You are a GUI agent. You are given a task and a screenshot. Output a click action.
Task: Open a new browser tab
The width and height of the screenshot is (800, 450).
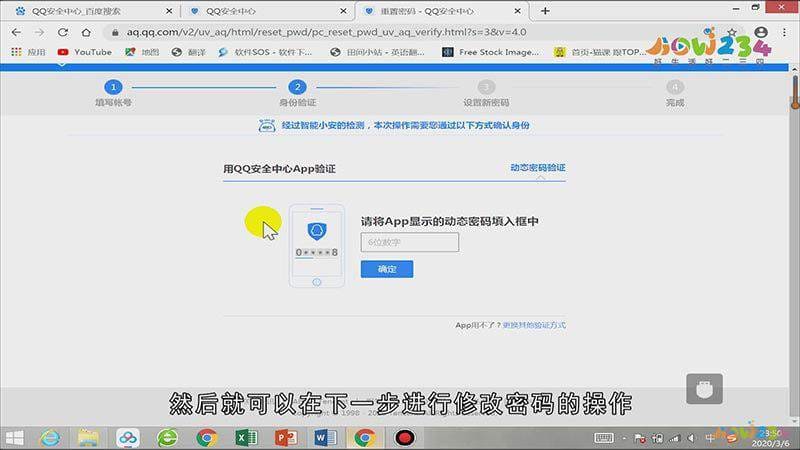[x=545, y=11]
